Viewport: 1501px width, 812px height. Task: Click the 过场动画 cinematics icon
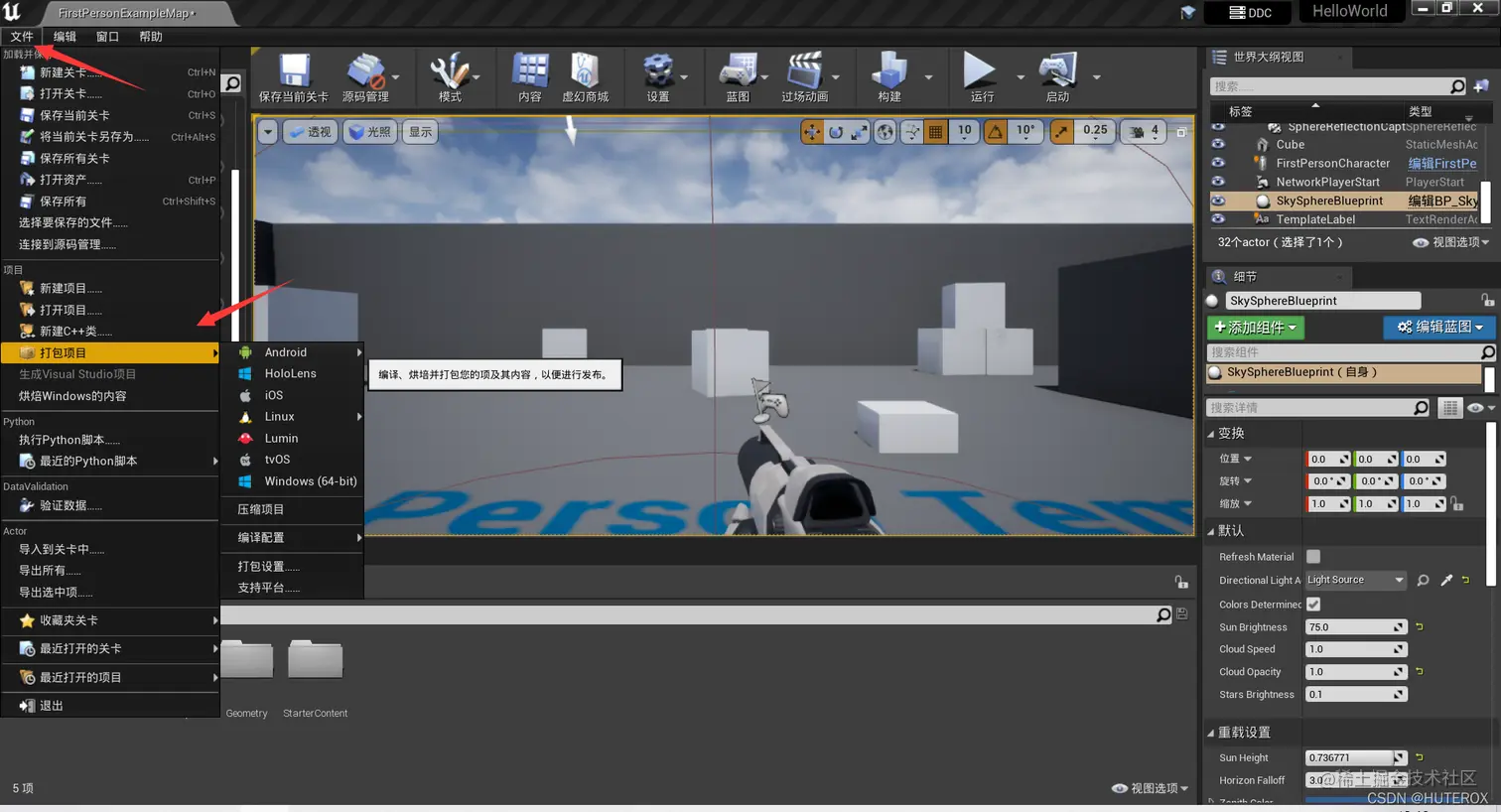pos(804,71)
